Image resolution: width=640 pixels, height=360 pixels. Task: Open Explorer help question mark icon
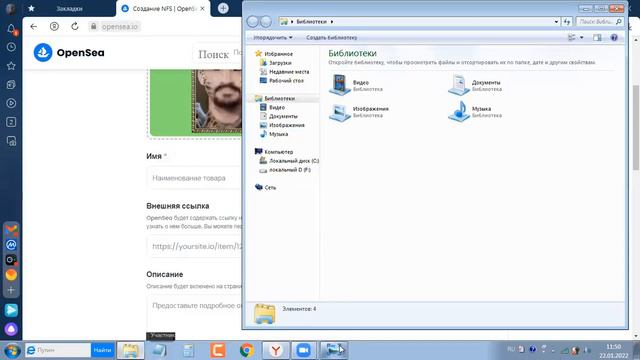[x=614, y=38]
